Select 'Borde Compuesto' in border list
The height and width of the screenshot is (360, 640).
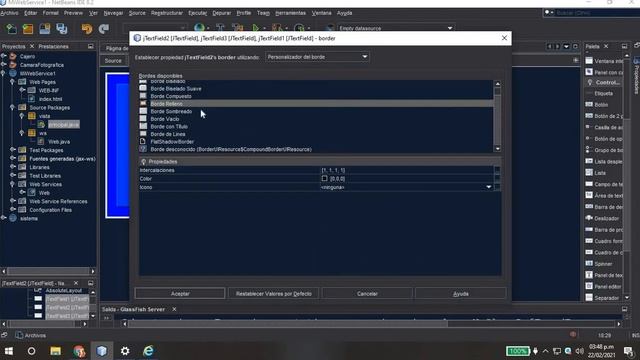(171, 96)
